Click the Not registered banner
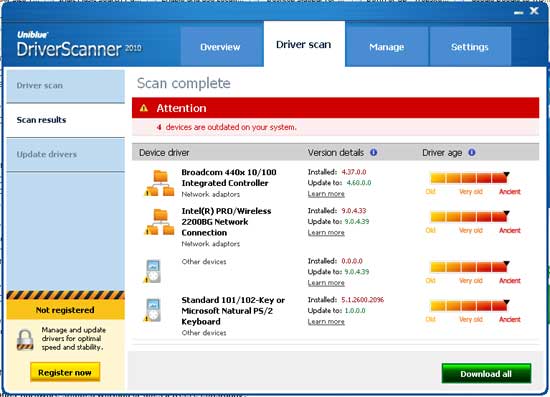This screenshot has height=397, width=550. point(65,310)
